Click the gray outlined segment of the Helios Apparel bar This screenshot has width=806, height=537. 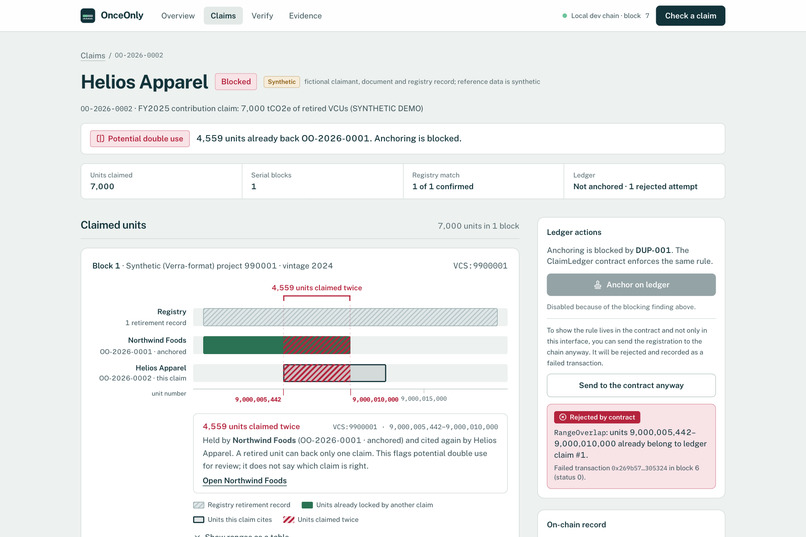pyautogui.click(x=368, y=373)
